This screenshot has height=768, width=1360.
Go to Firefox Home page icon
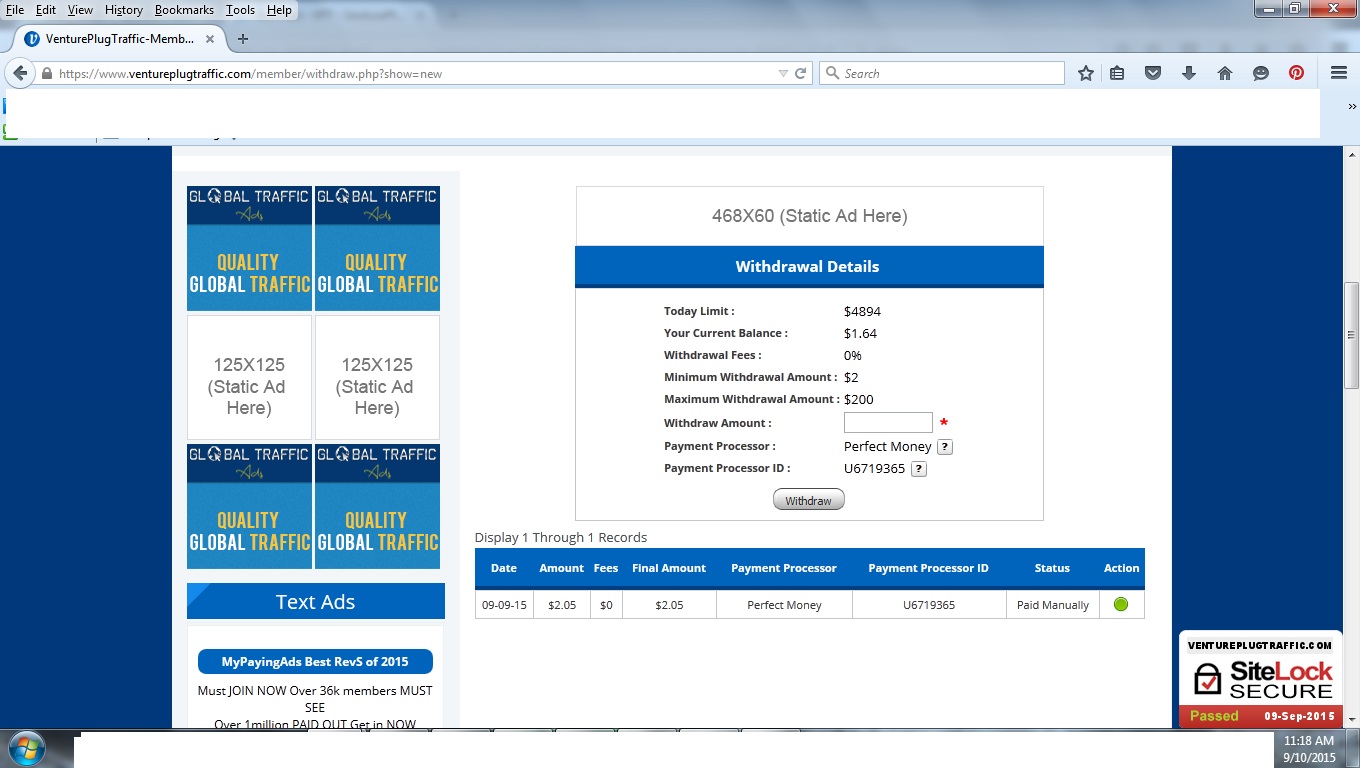coord(1225,73)
